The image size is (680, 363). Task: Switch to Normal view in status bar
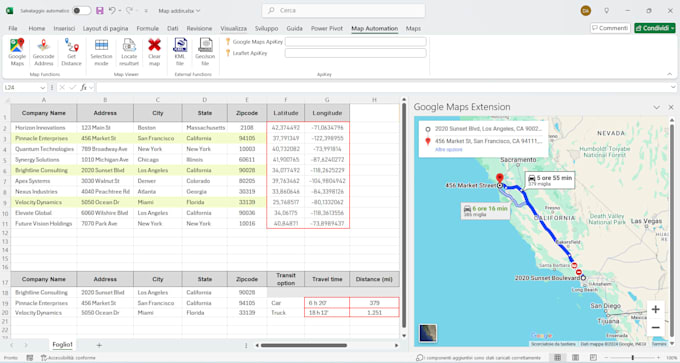pyautogui.click(x=557, y=357)
